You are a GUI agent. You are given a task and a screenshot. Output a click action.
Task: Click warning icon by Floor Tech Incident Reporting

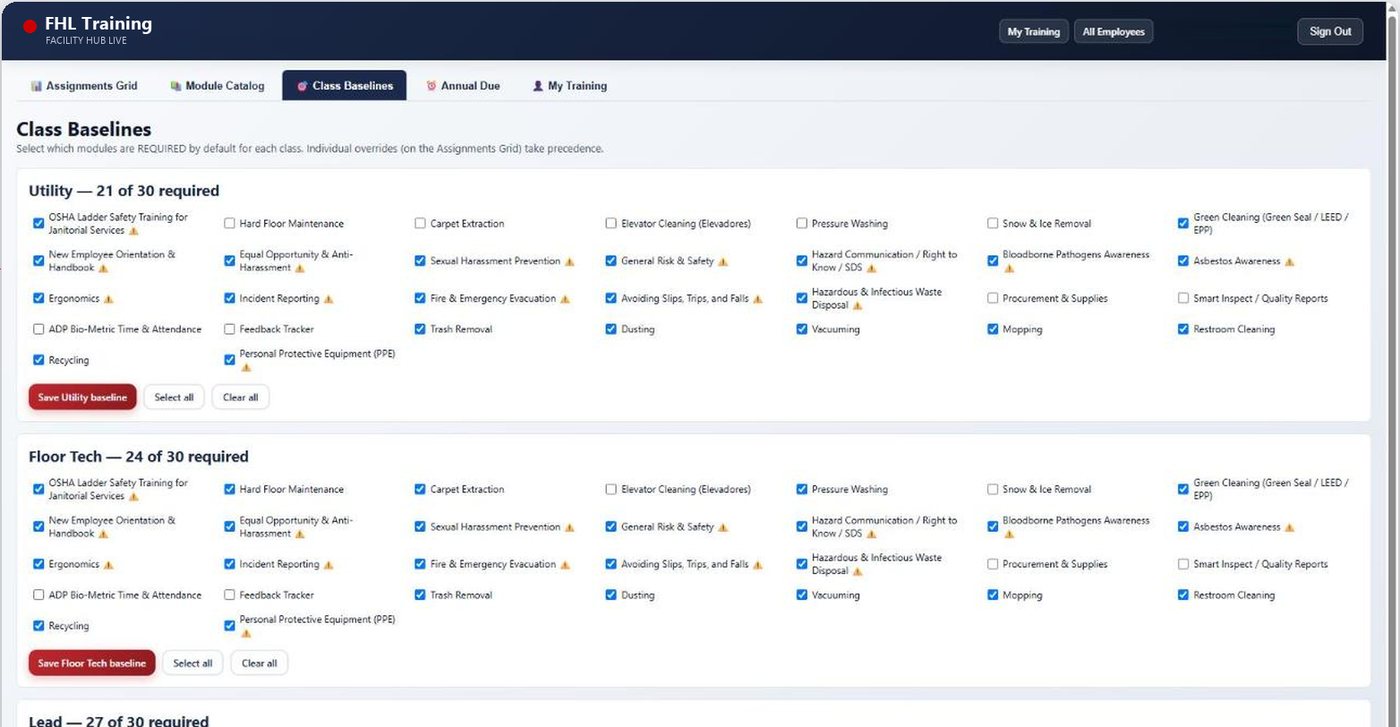pos(328,565)
